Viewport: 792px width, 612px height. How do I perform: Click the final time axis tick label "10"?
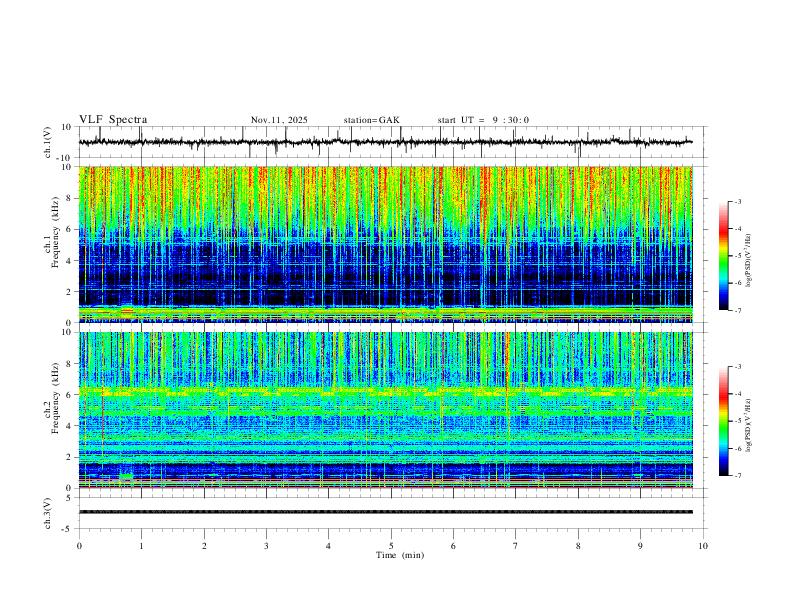pos(703,546)
